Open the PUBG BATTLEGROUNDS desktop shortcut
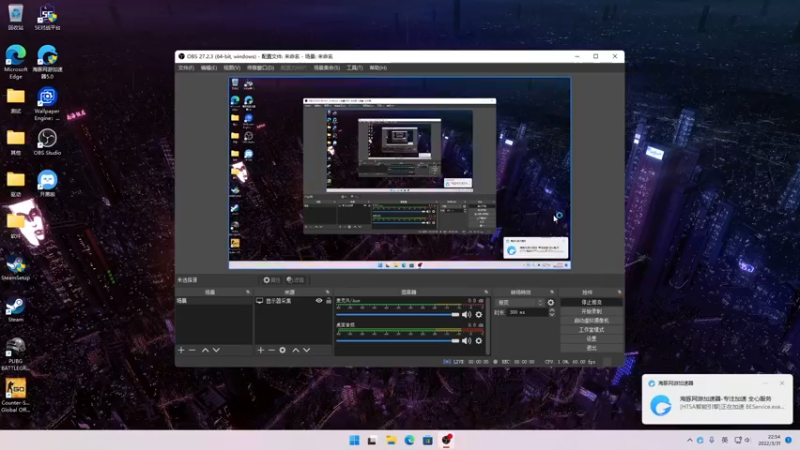800x450 pixels. (x=15, y=354)
